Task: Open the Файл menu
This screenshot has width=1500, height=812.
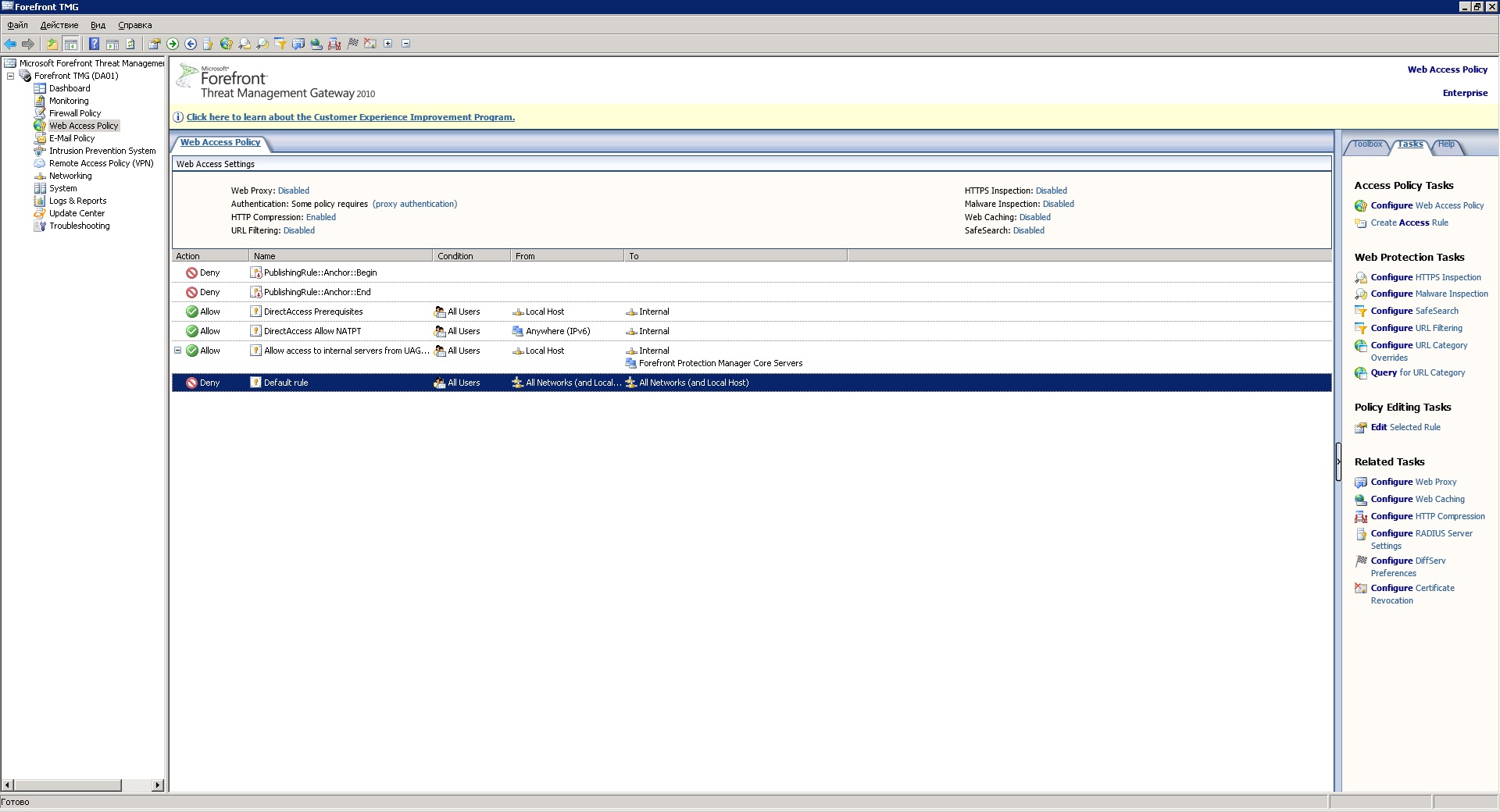Action: pyautogui.click(x=17, y=25)
